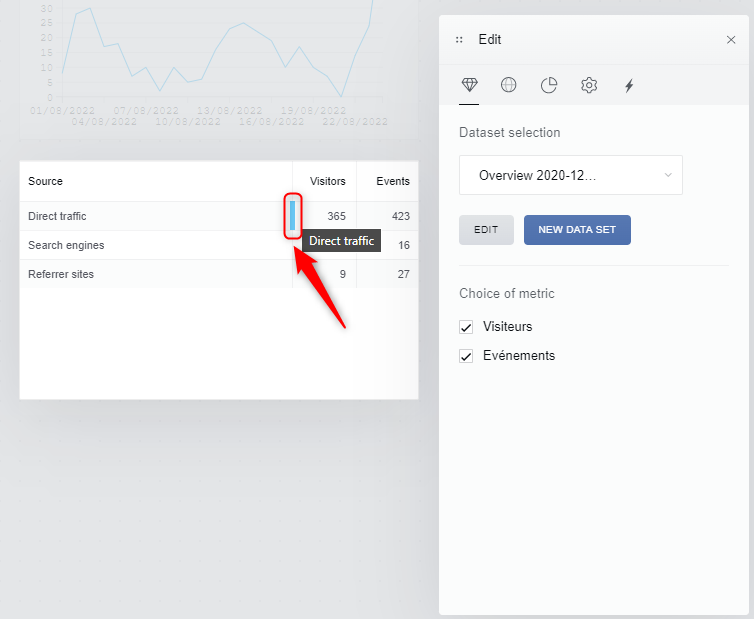Select the Referrer sites row
Viewport: 754px width, 619px height.
pyautogui.click(x=61, y=274)
